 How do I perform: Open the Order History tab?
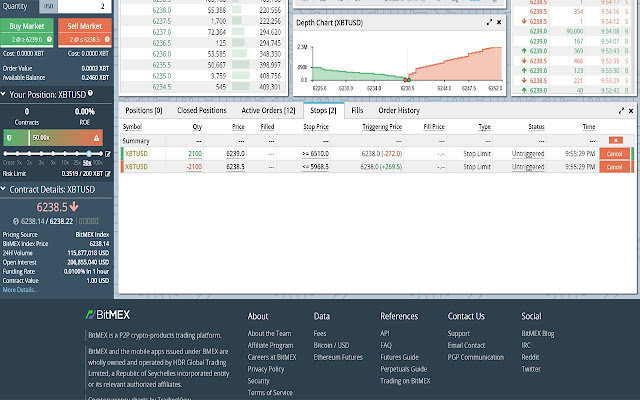(x=399, y=110)
